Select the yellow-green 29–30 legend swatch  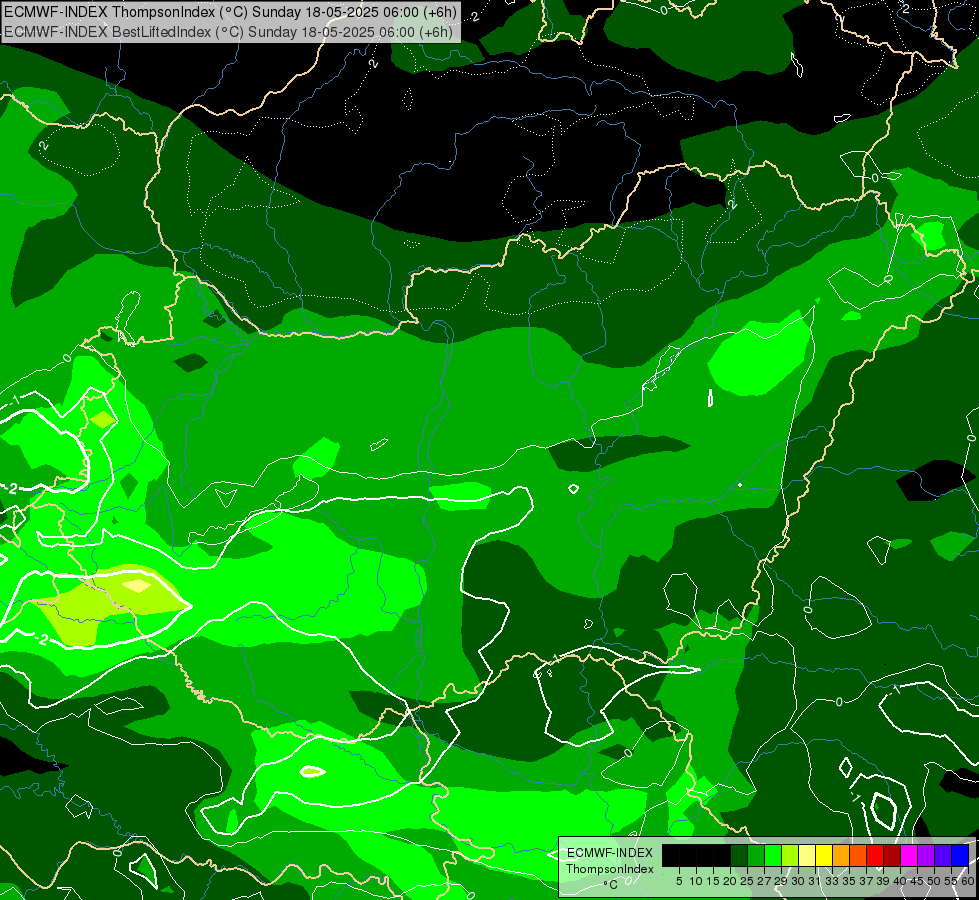click(x=790, y=855)
